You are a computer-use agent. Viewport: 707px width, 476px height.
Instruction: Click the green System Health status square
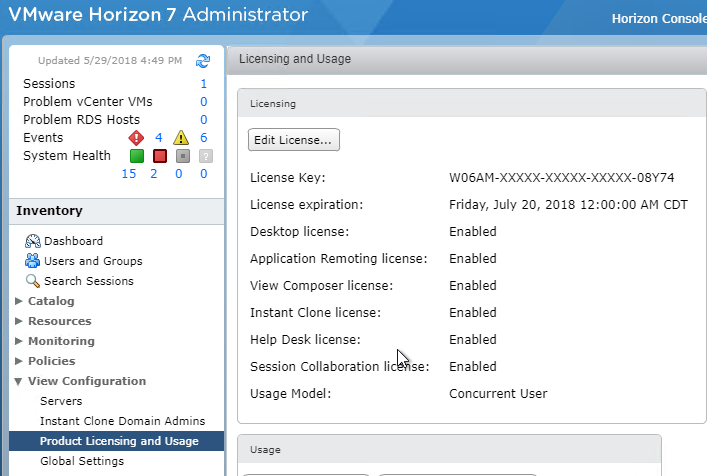click(x=137, y=156)
